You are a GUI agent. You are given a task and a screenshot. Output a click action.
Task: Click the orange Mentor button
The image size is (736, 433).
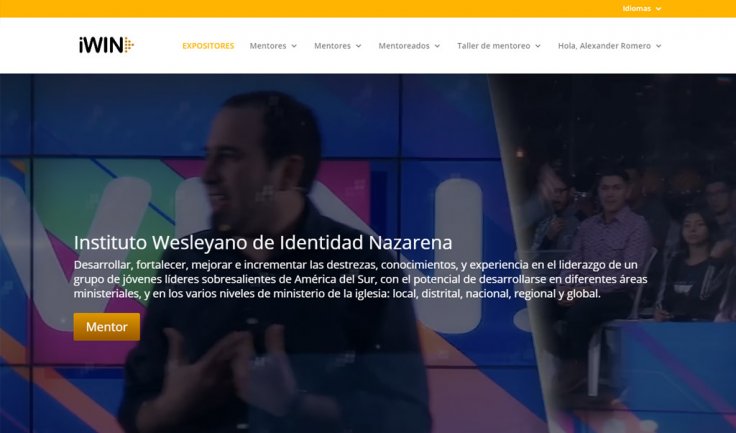coord(107,327)
